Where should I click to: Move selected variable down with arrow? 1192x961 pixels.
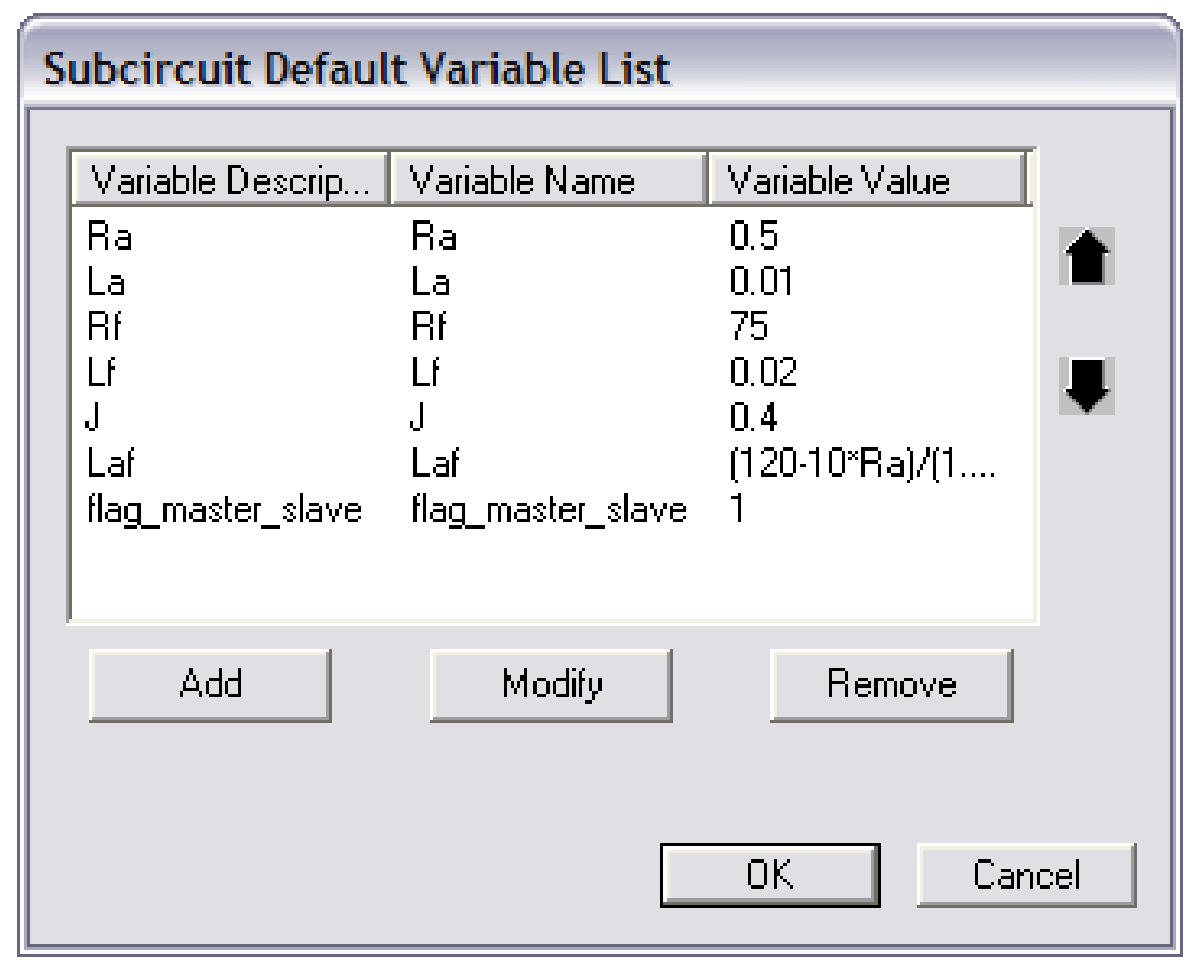(x=1086, y=385)
